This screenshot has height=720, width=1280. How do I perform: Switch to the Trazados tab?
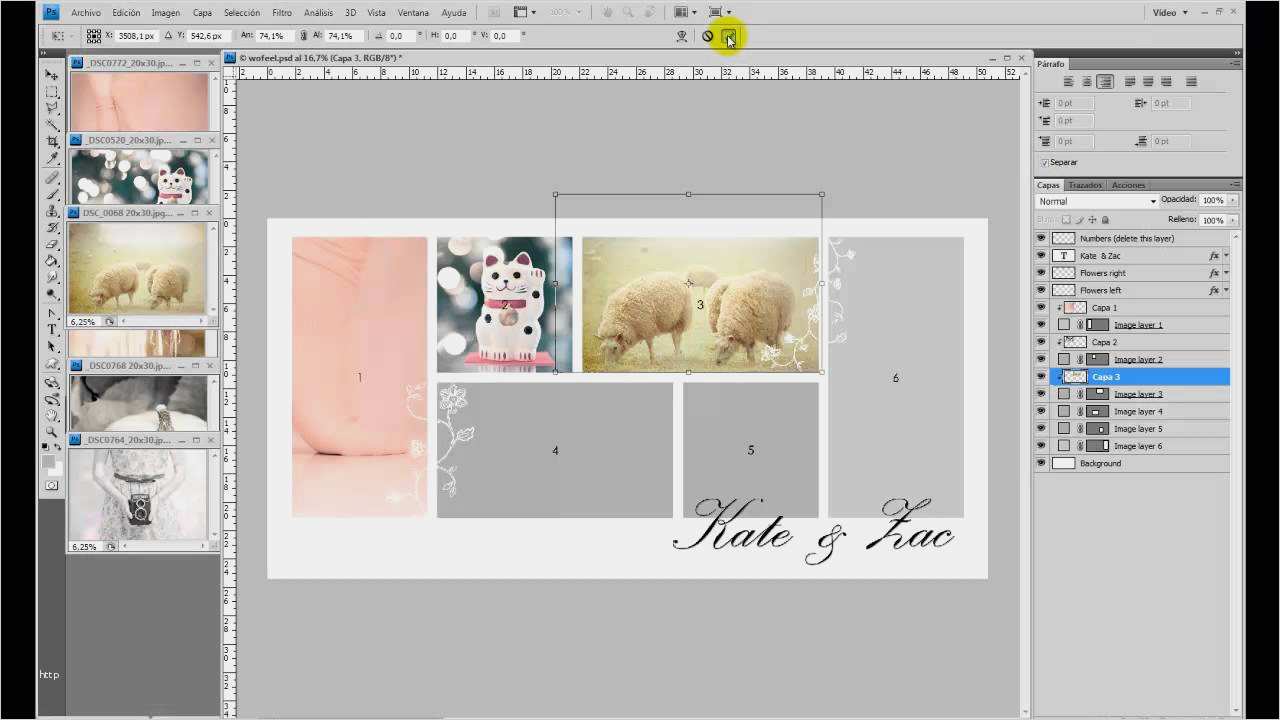[1084, 185]
